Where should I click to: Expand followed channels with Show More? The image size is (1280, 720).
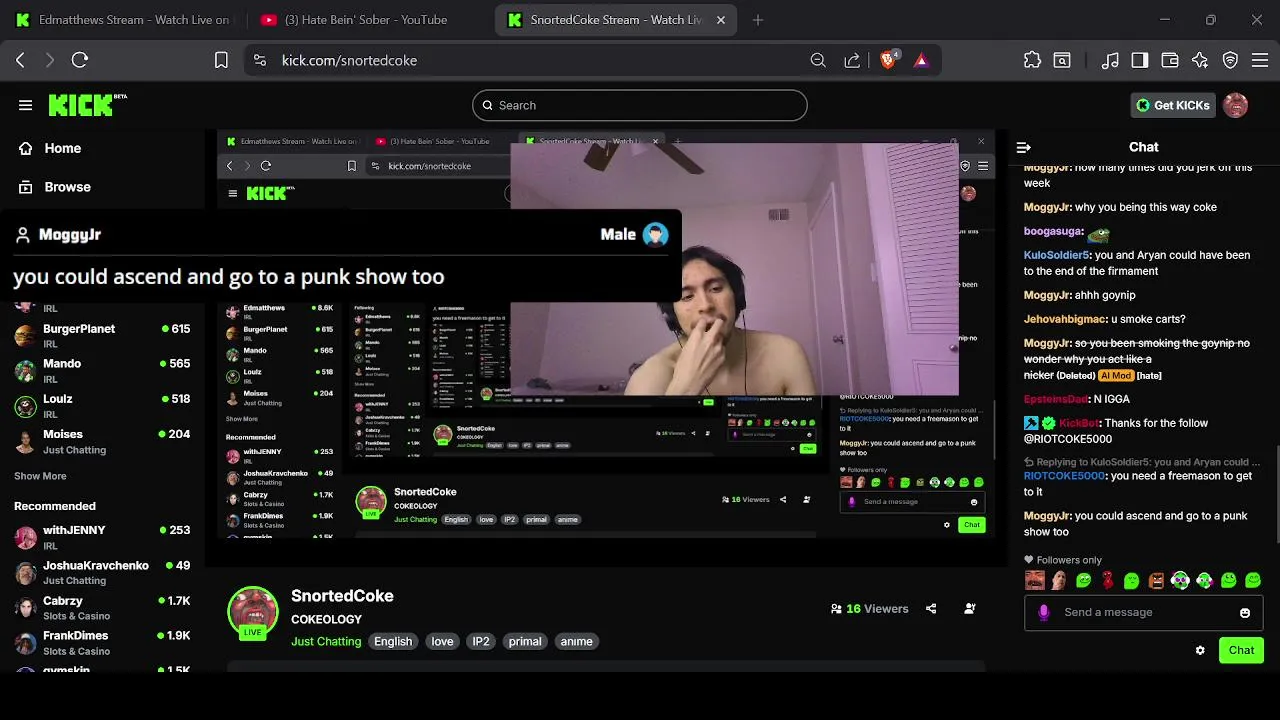point(40,476)
